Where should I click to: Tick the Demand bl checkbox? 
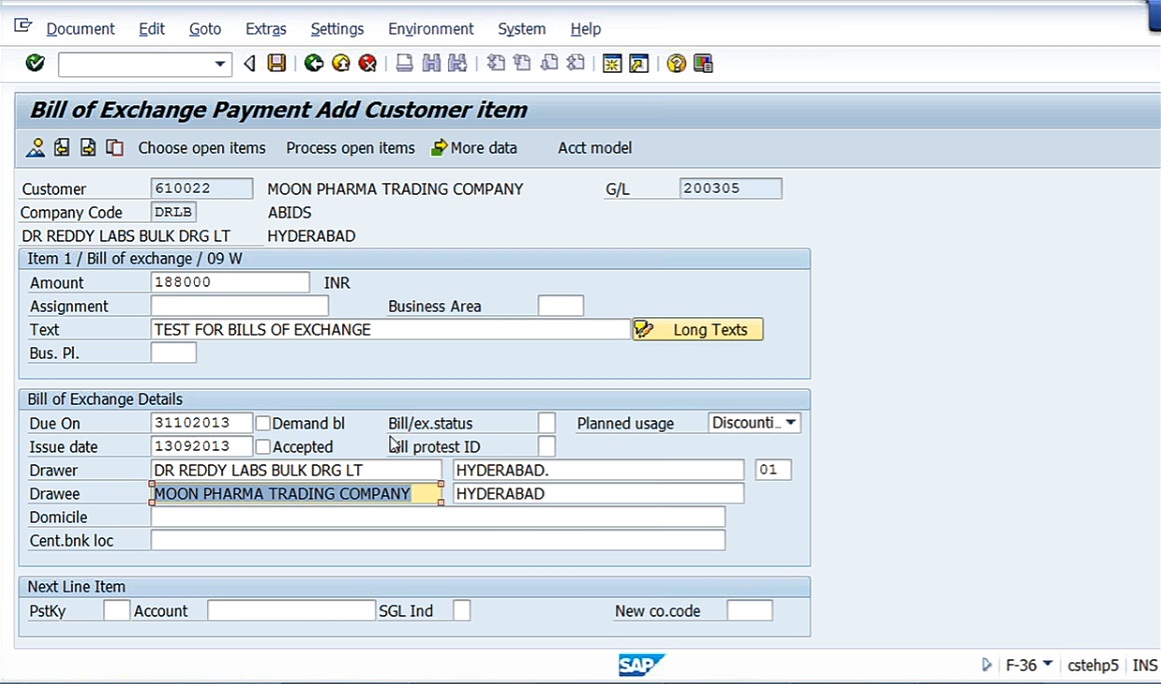[263, 423]
